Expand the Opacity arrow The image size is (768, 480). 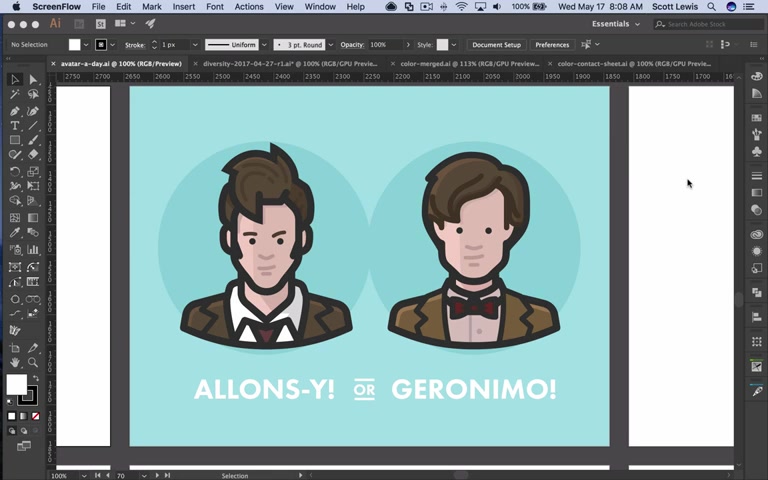[x=408, y=45]
